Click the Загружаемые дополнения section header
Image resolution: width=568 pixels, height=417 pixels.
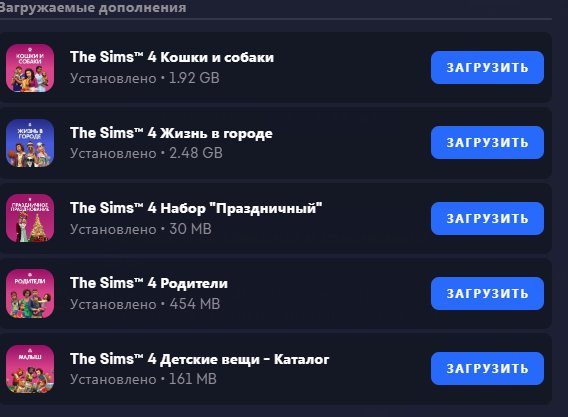pyautogui.click(x=93, y=8)
